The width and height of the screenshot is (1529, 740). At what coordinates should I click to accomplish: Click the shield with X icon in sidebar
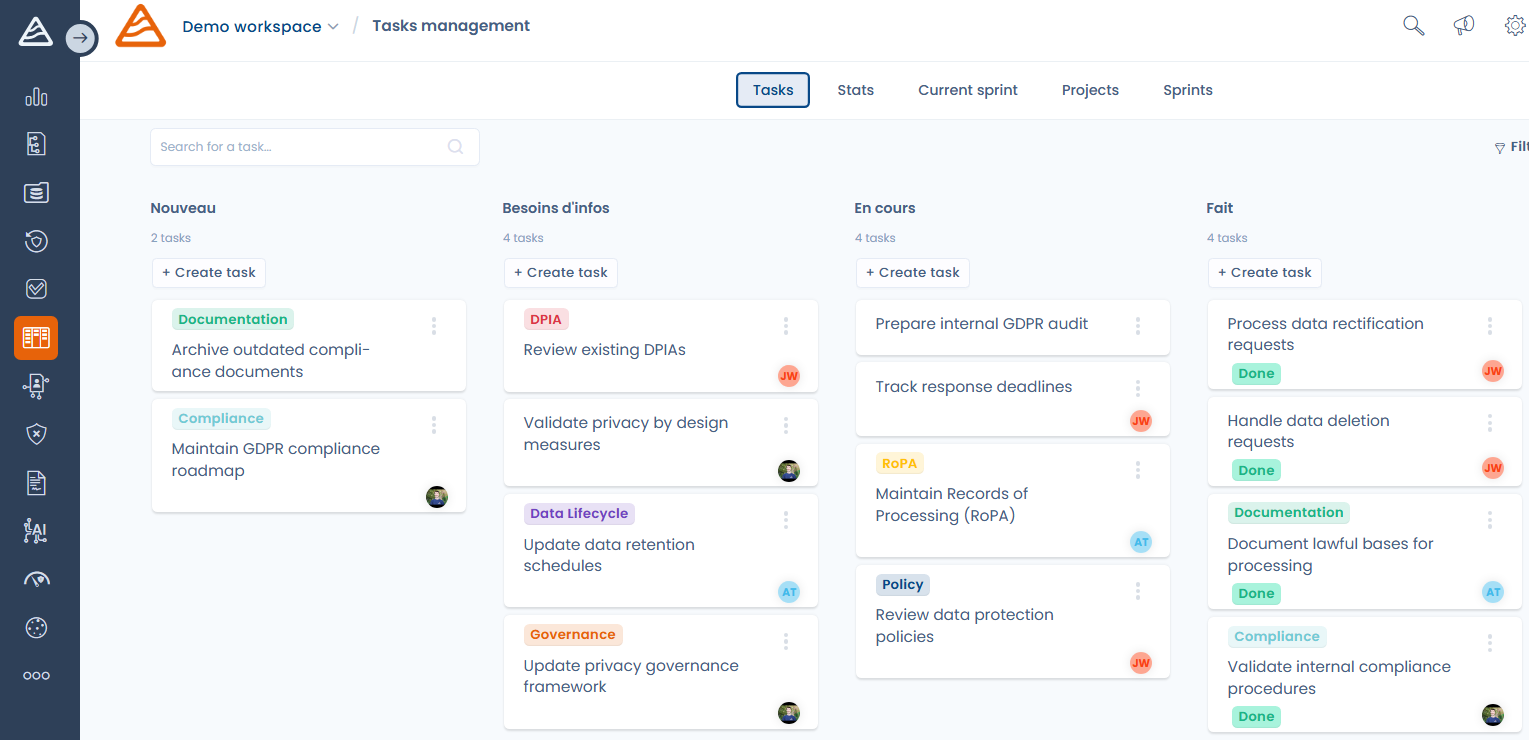tap(36, 434)
